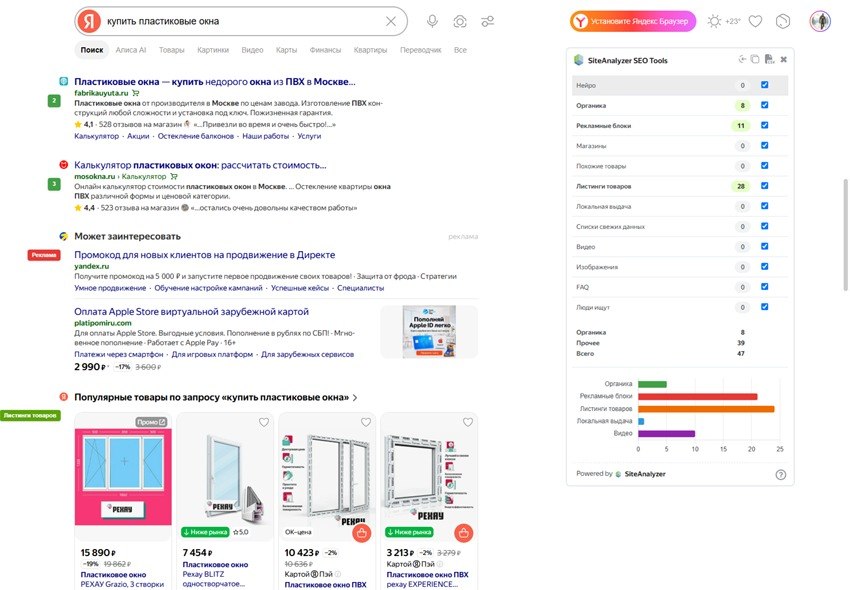Viewport: 850px width, 590px height.
Task: Expand Популярные товары section via chevron
Action: click(x=355, y=397)
